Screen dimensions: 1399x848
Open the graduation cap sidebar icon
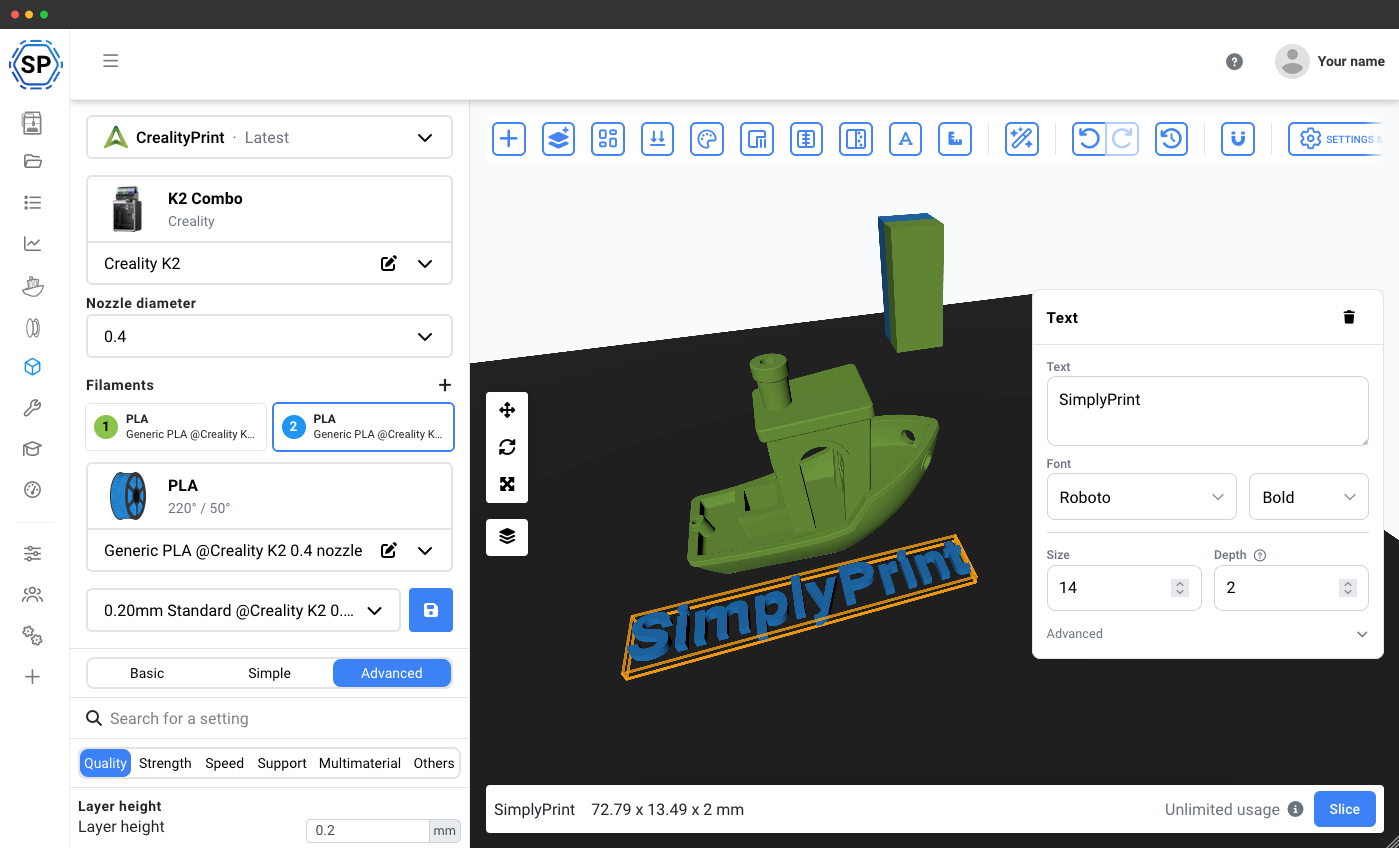32,449
